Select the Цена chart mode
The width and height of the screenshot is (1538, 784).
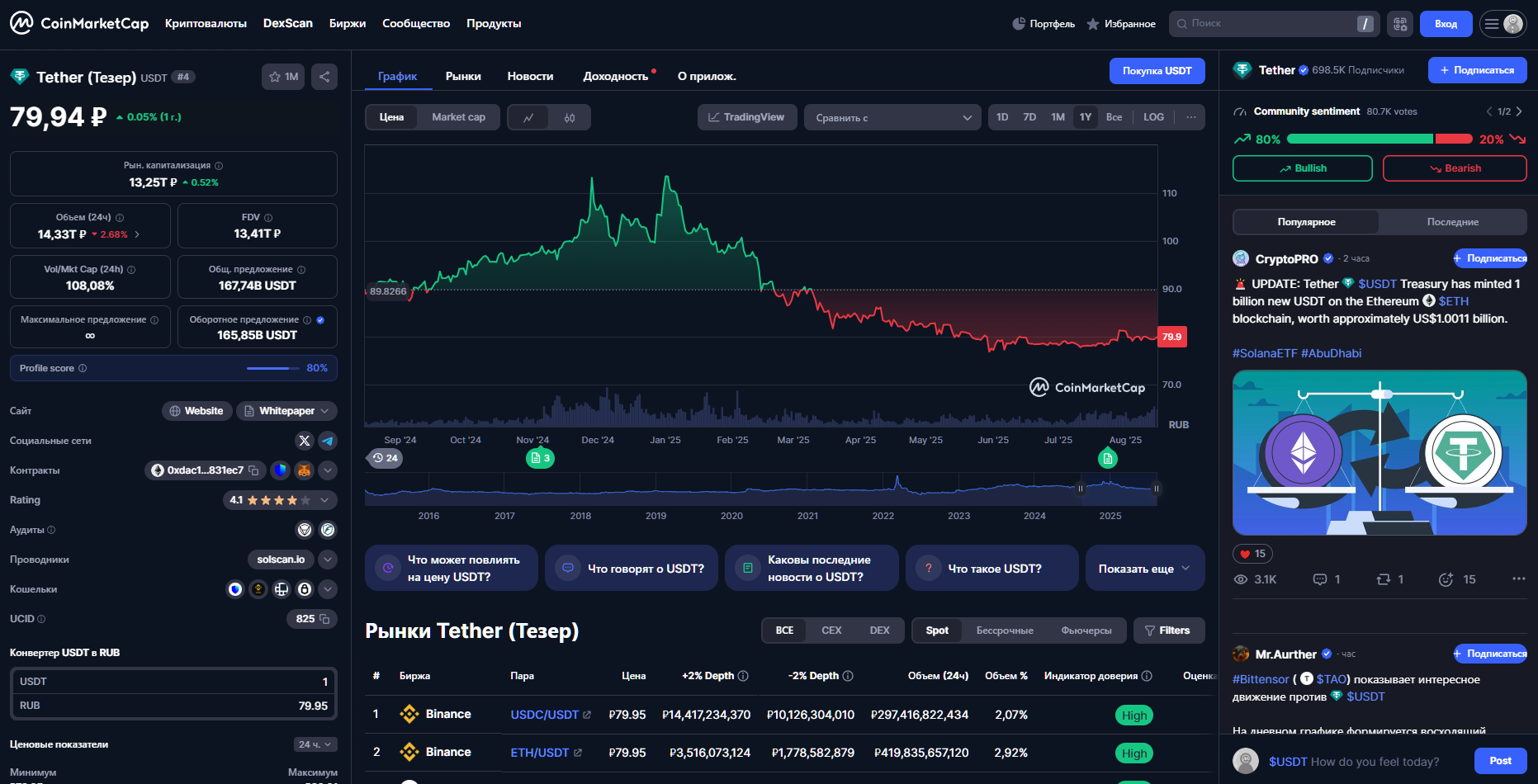[x=391, y=117]
